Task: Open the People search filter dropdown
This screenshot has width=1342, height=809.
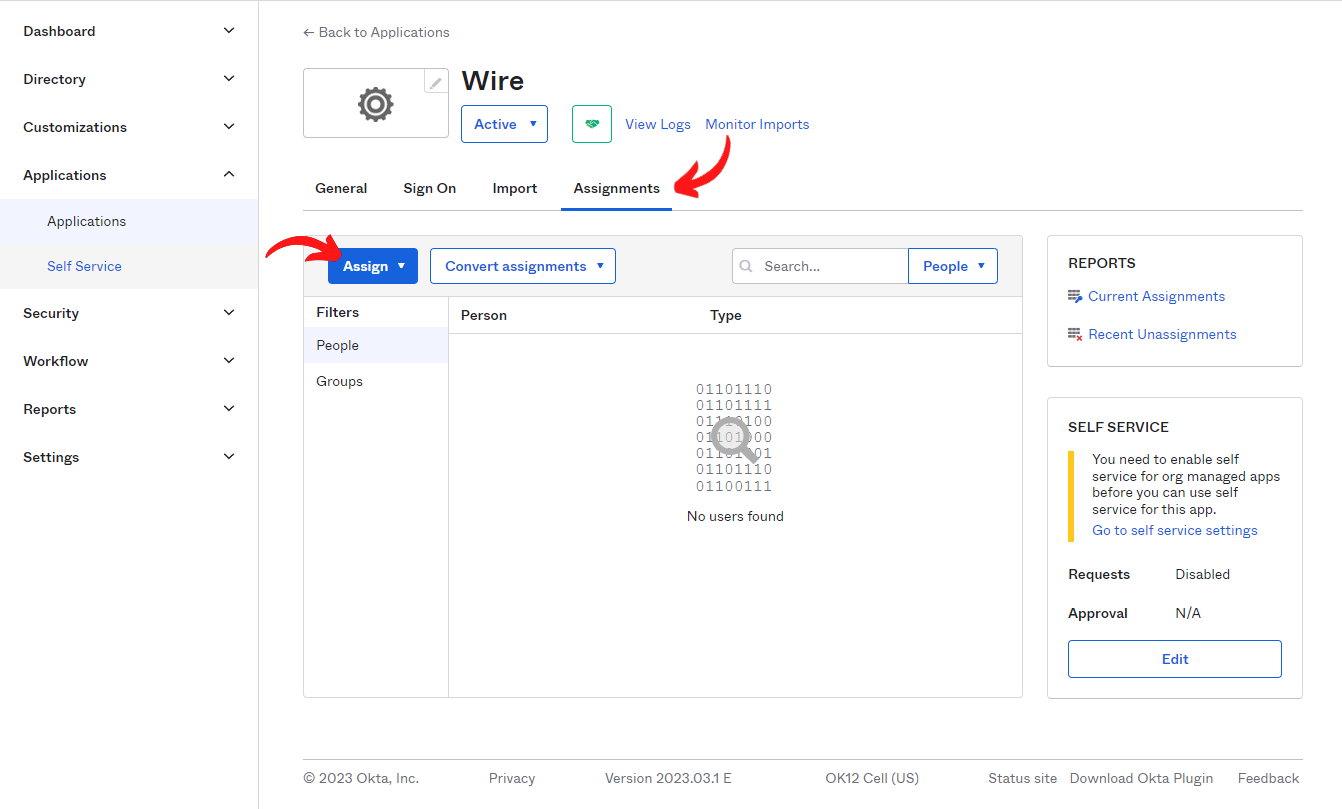Action: point(952,266)
